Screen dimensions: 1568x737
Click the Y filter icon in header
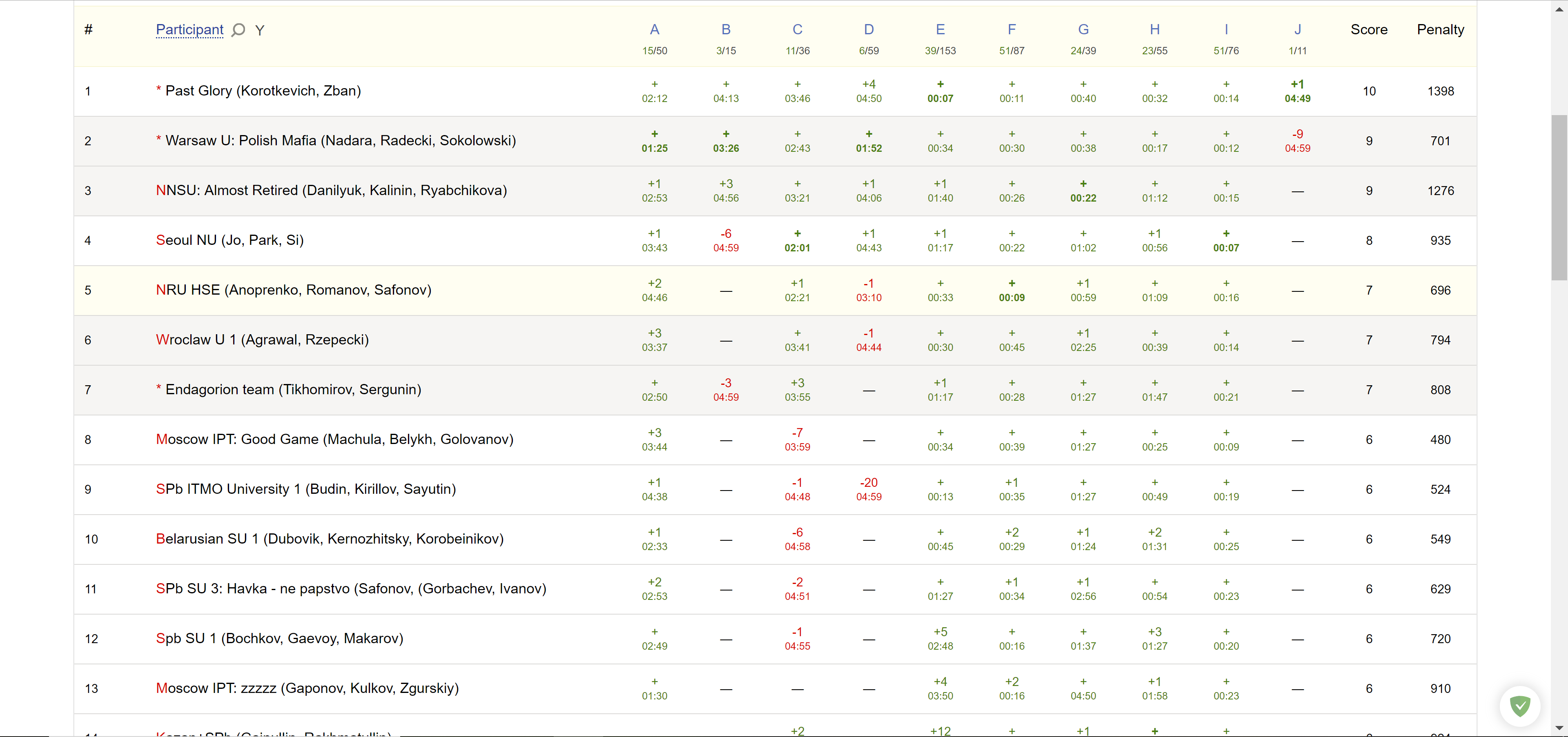260,31
